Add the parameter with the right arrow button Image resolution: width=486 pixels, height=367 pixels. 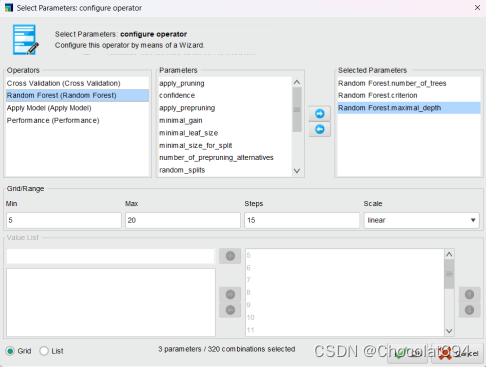(319, 114)
